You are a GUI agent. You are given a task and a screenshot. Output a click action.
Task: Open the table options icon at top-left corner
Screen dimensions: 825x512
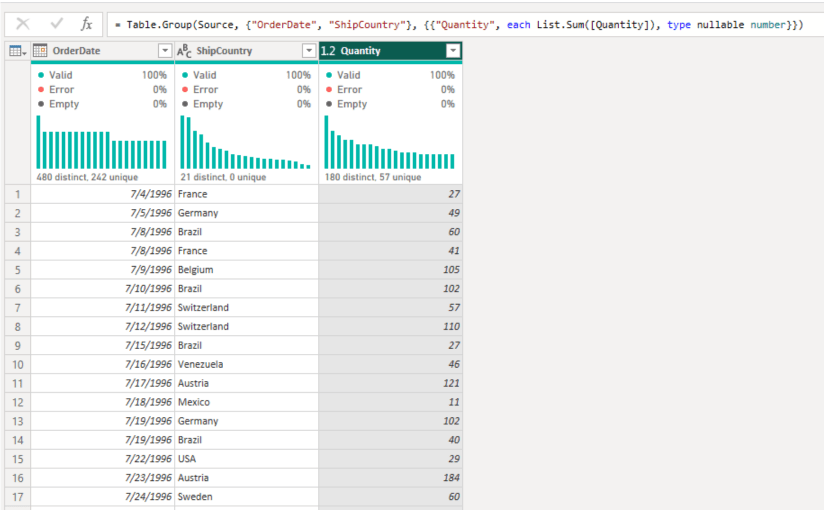tap(17, 51)
